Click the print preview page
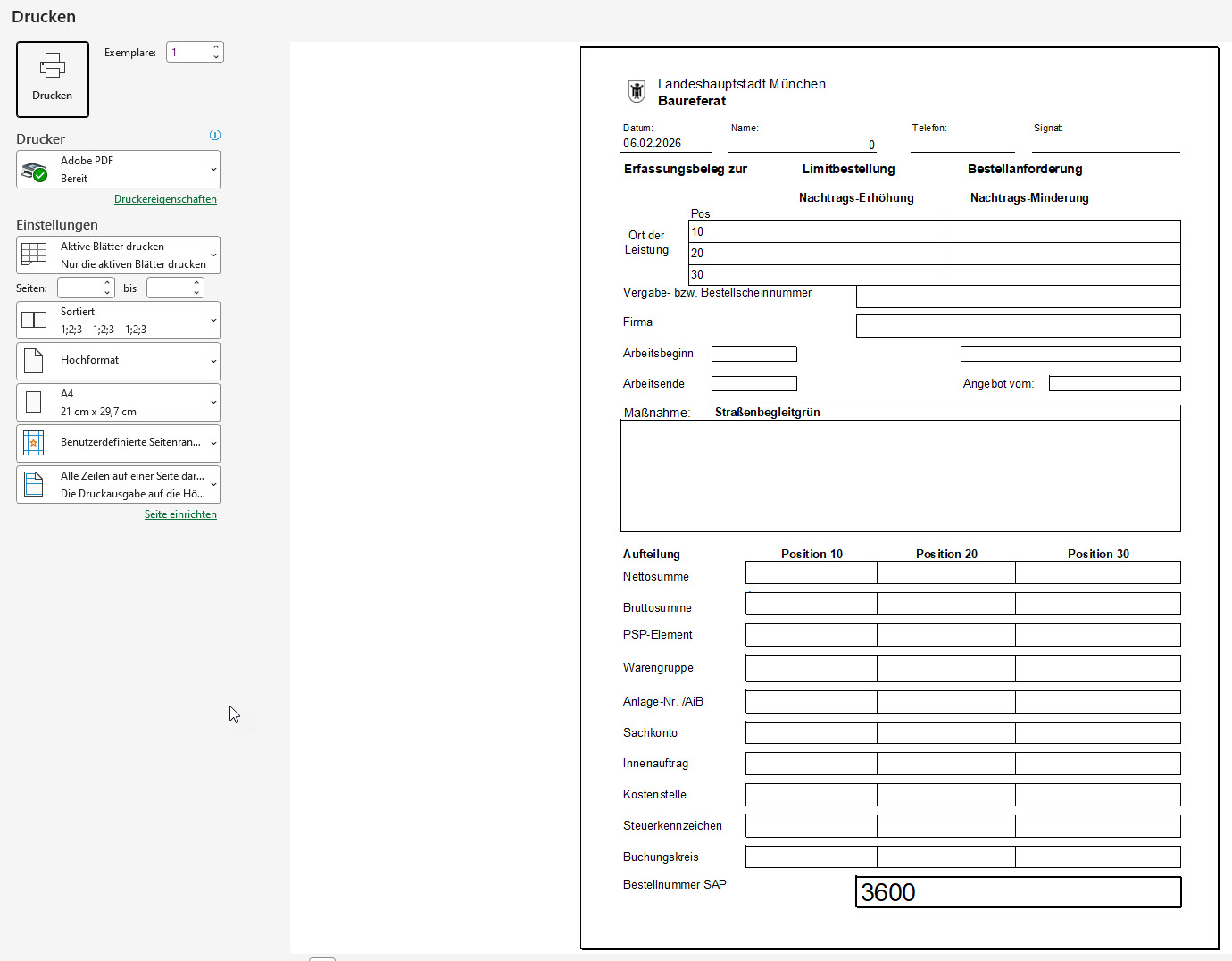1232x961 pixels. point(899,498)
